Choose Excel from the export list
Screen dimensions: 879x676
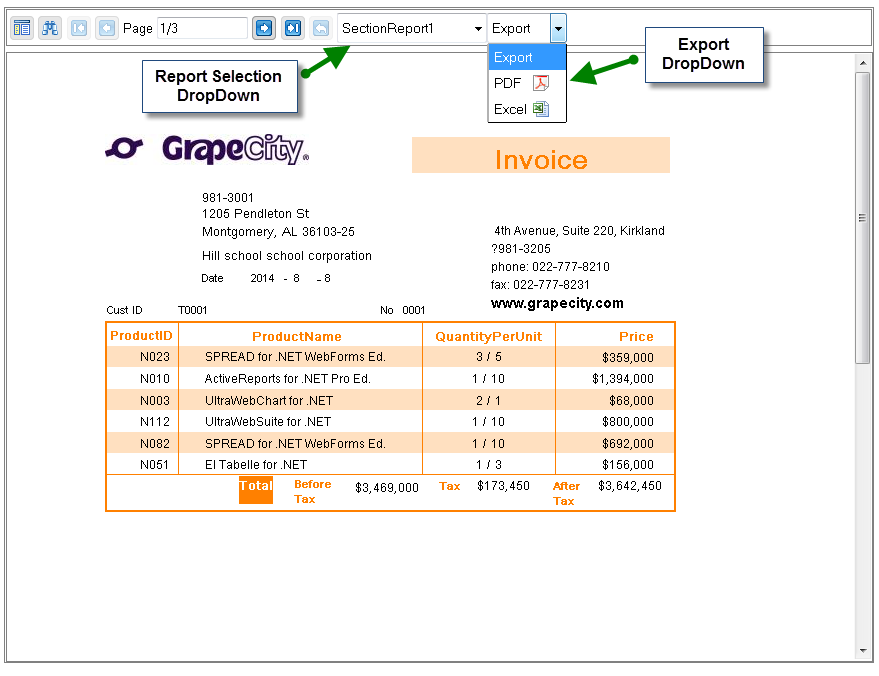(527, 109)
